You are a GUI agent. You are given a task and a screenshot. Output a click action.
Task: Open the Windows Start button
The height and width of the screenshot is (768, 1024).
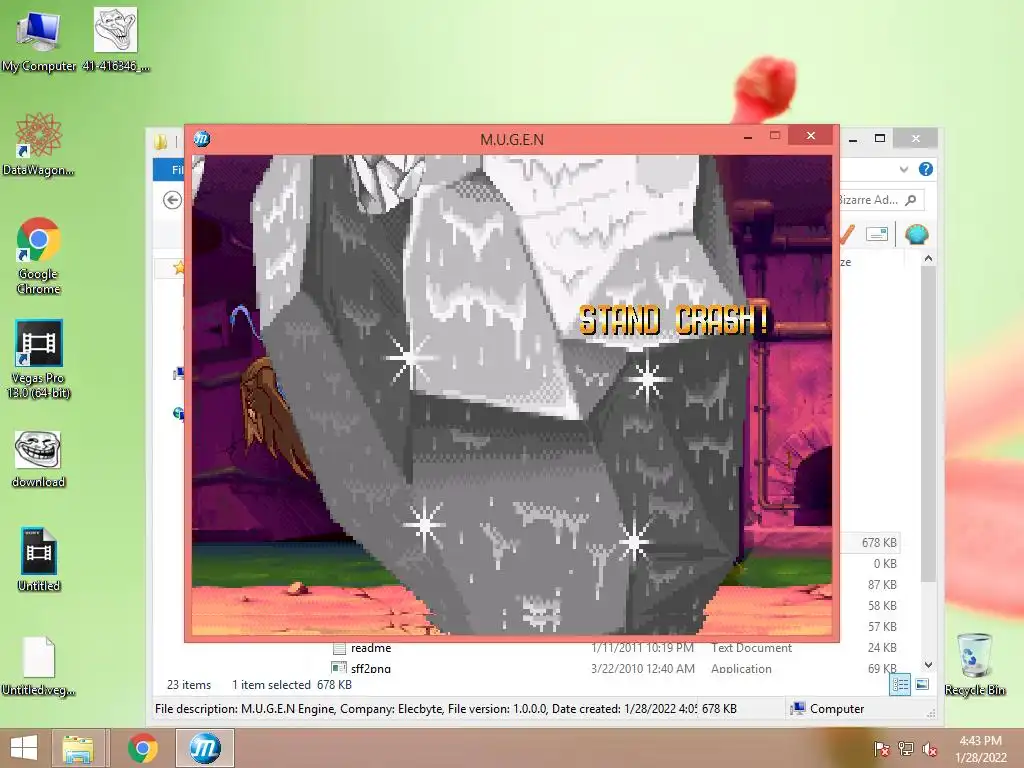(x=24, y=748)
